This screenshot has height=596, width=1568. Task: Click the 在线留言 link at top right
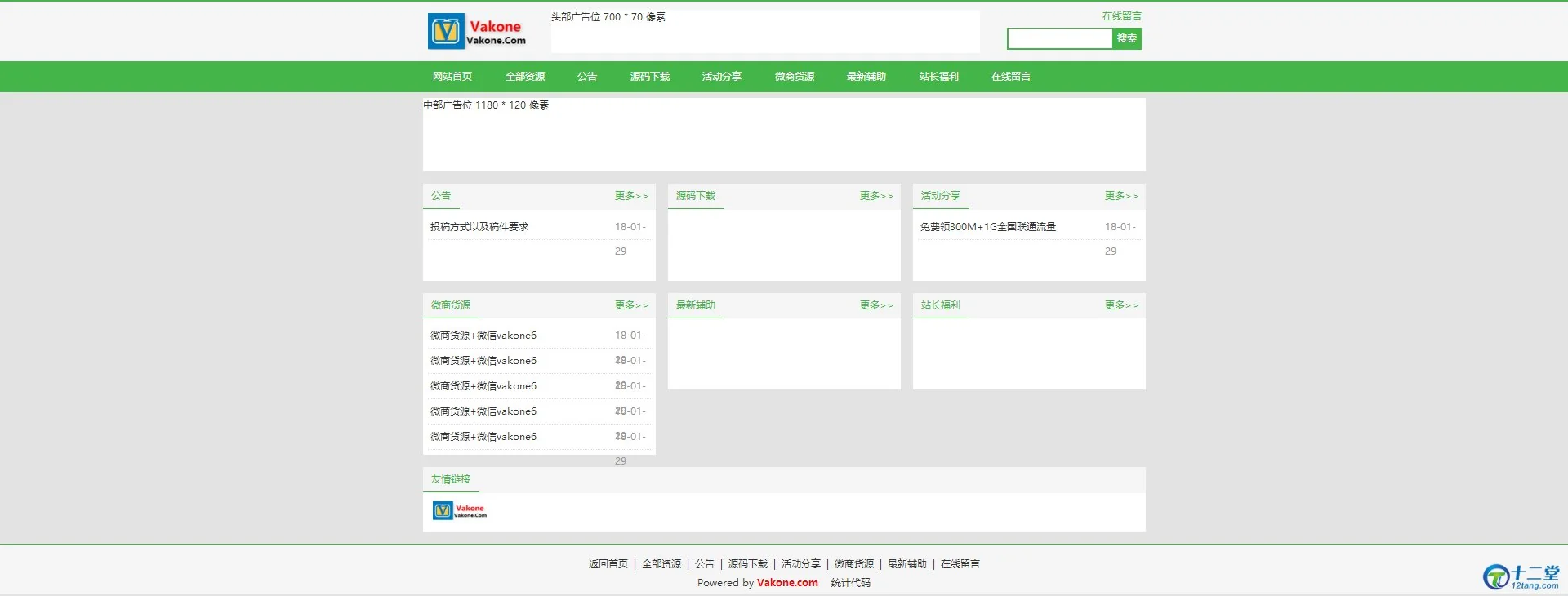(1121, 16)
